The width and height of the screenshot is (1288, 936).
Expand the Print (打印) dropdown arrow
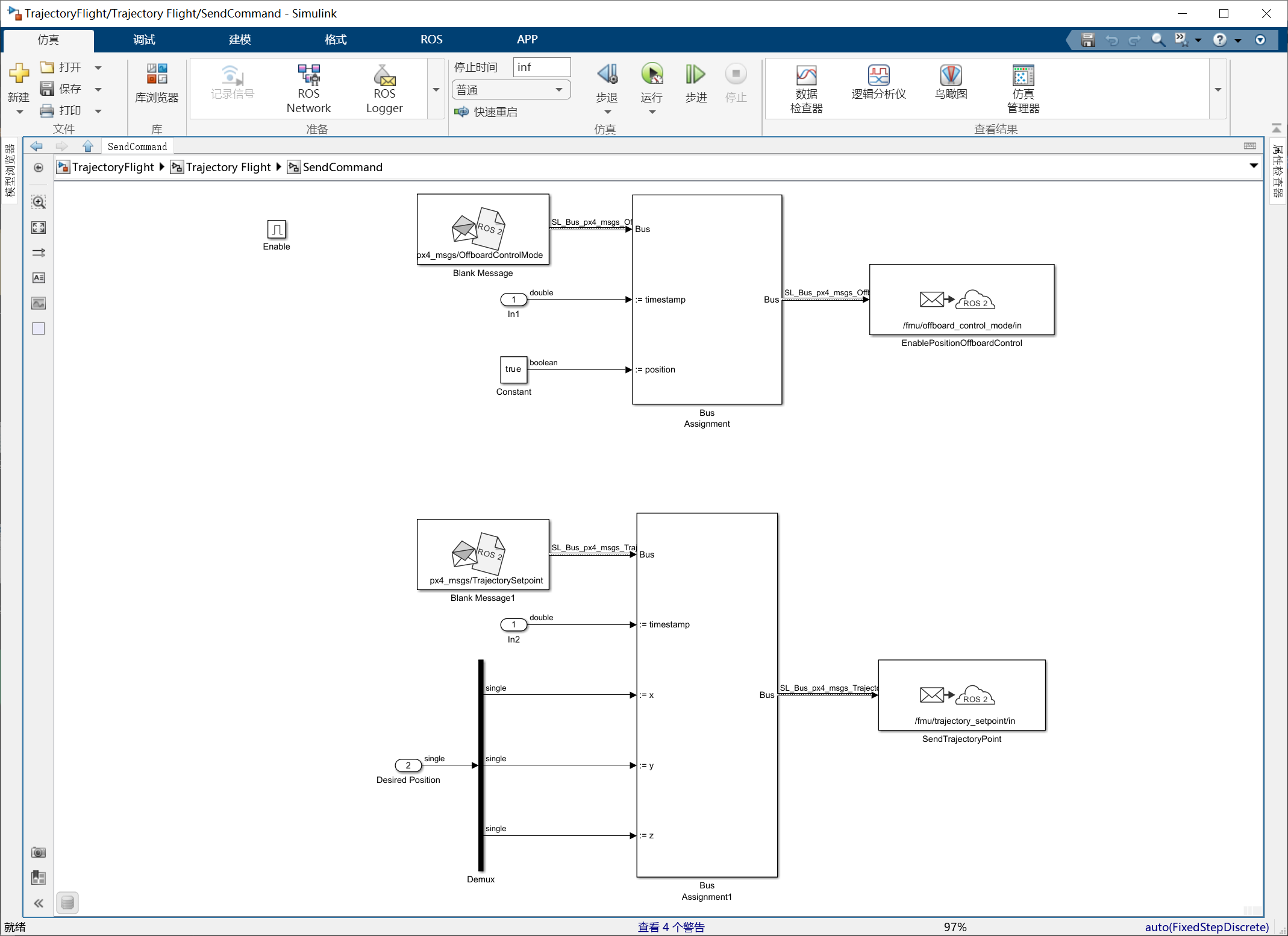point(98,111)
